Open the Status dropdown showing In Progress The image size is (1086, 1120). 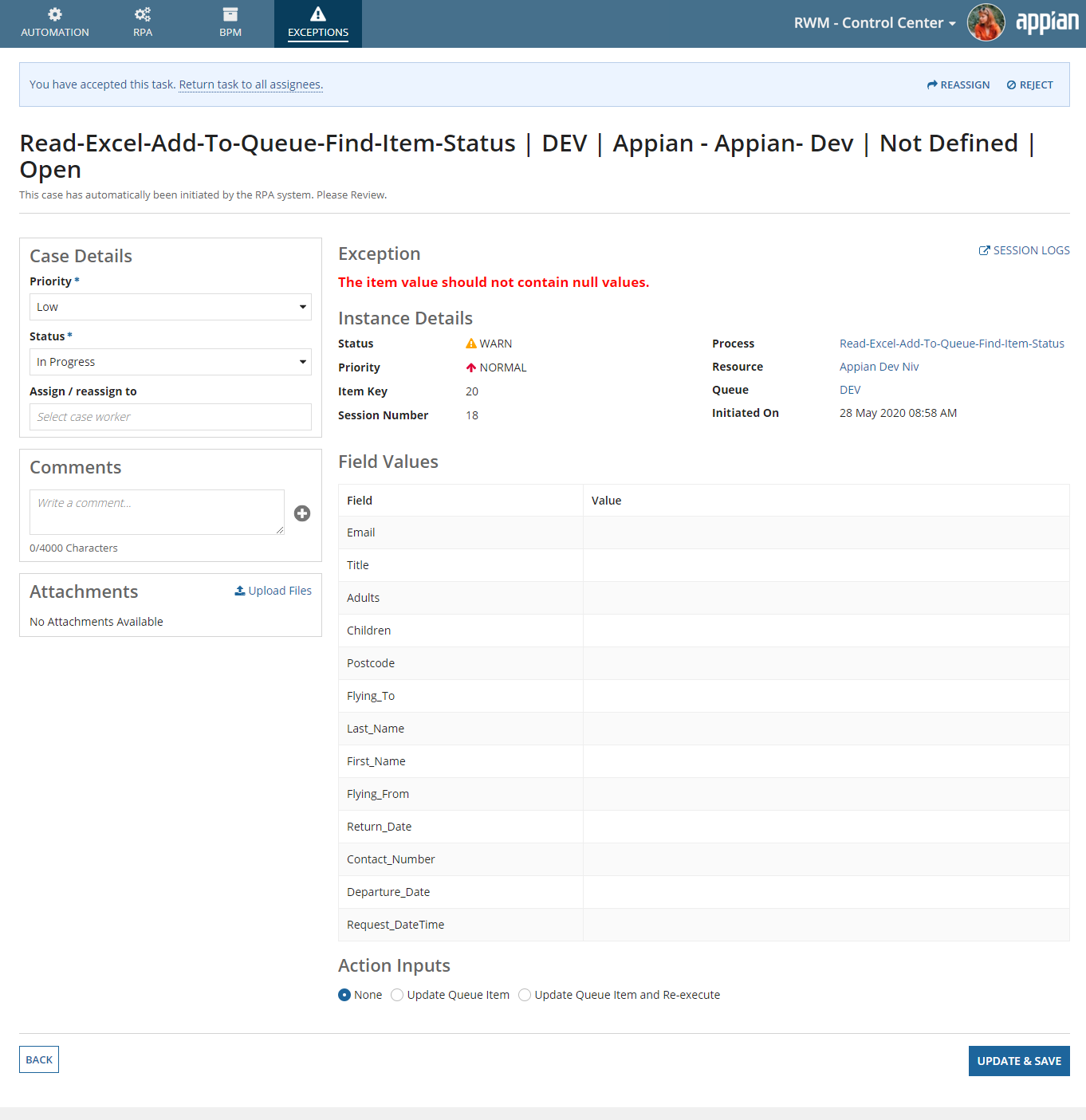(x=171, y=362)
